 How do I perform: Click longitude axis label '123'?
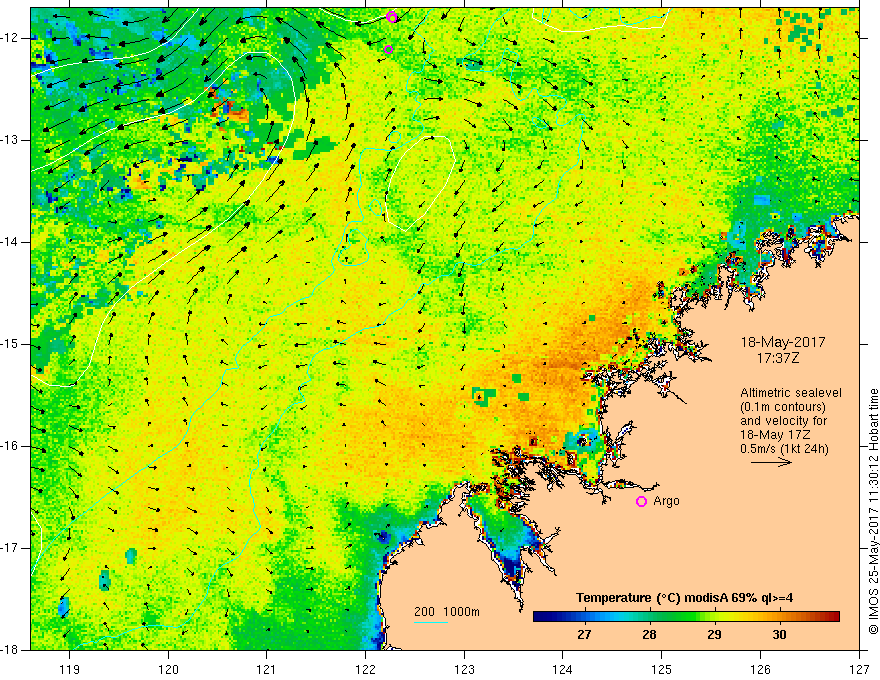coord(464,669)
